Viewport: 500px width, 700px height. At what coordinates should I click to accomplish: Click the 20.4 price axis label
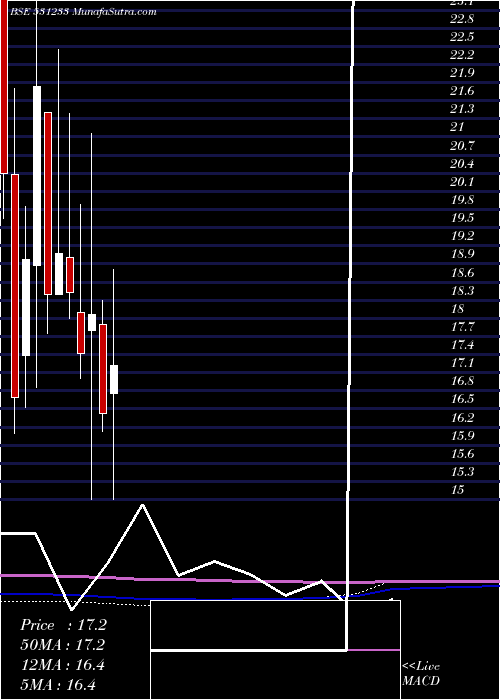pyautogui.click(x=462, y=164)
